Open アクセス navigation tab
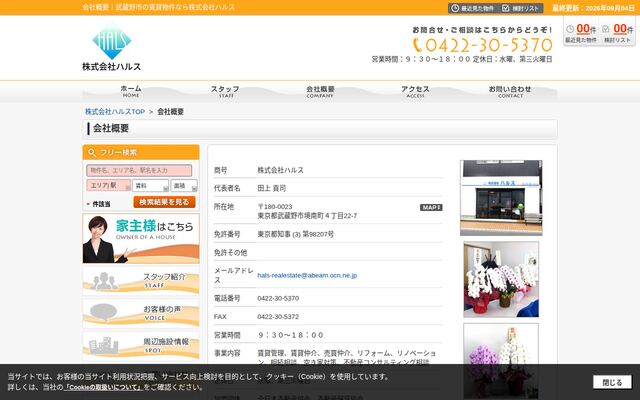This screenshot has width=640, height=400. pyautogui.click(x=415, y=91)
